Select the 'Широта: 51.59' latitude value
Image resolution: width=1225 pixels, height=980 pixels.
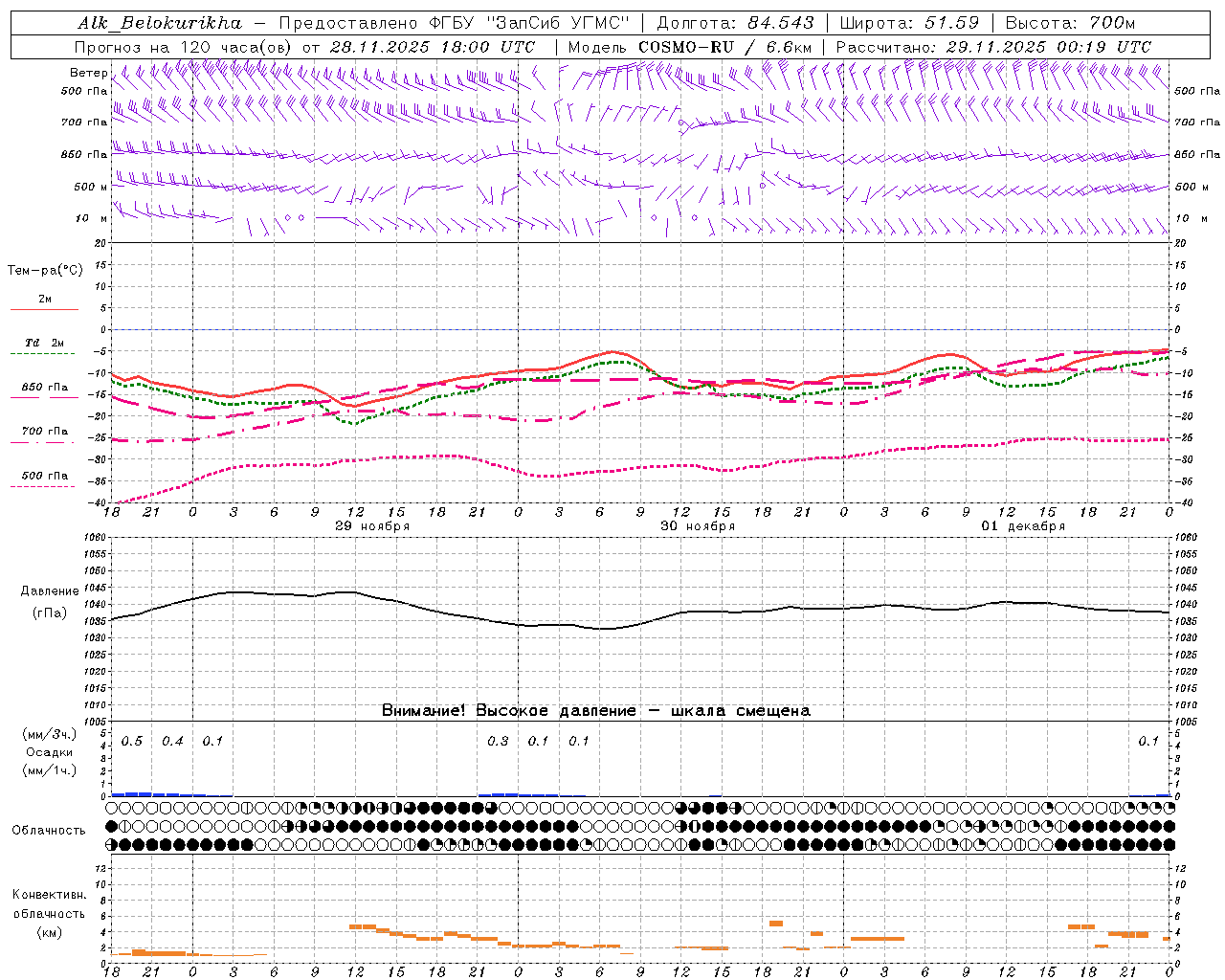[909, 23]
